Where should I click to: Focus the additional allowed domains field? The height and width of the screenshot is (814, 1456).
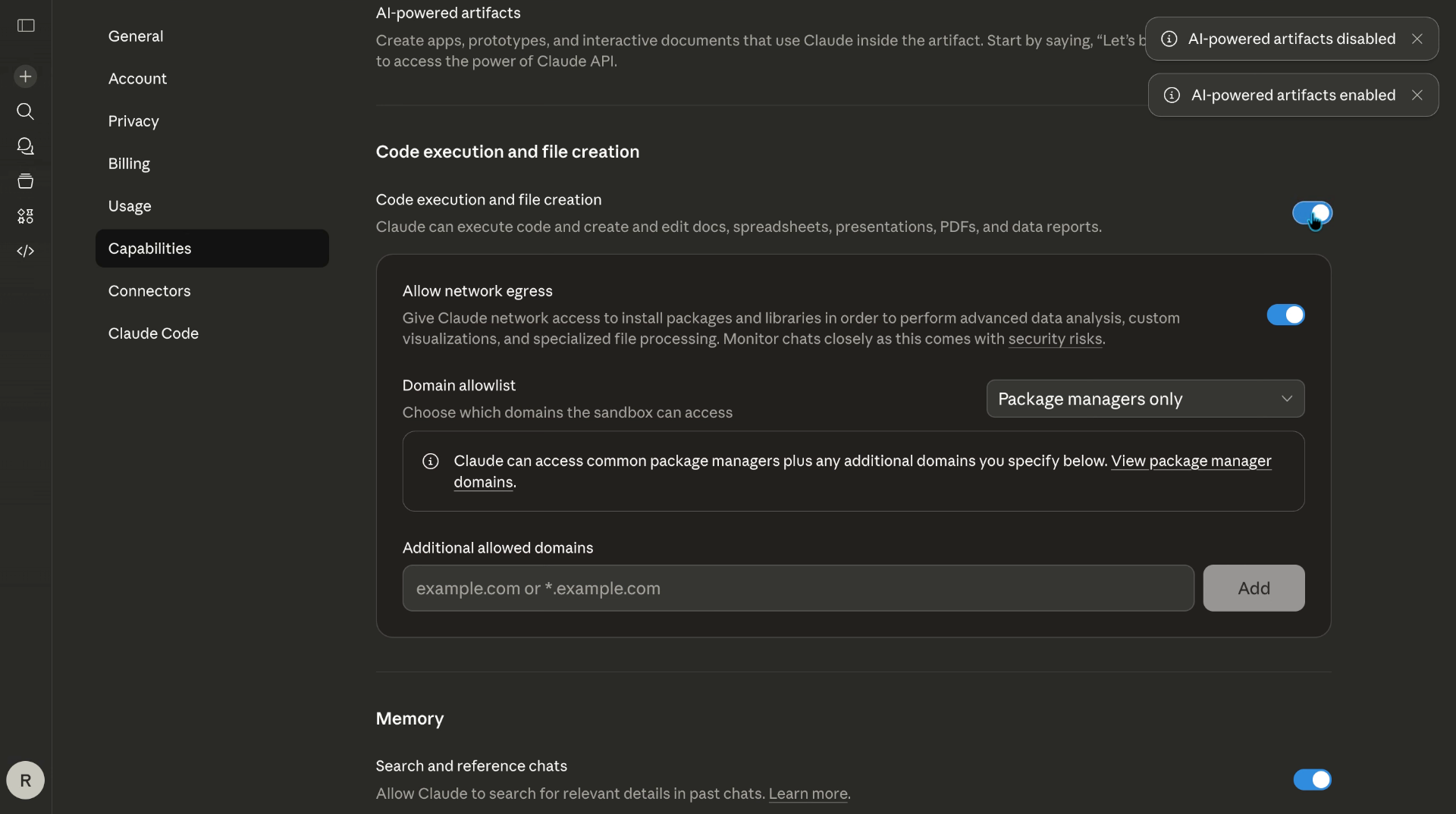(x=798, y=588)
